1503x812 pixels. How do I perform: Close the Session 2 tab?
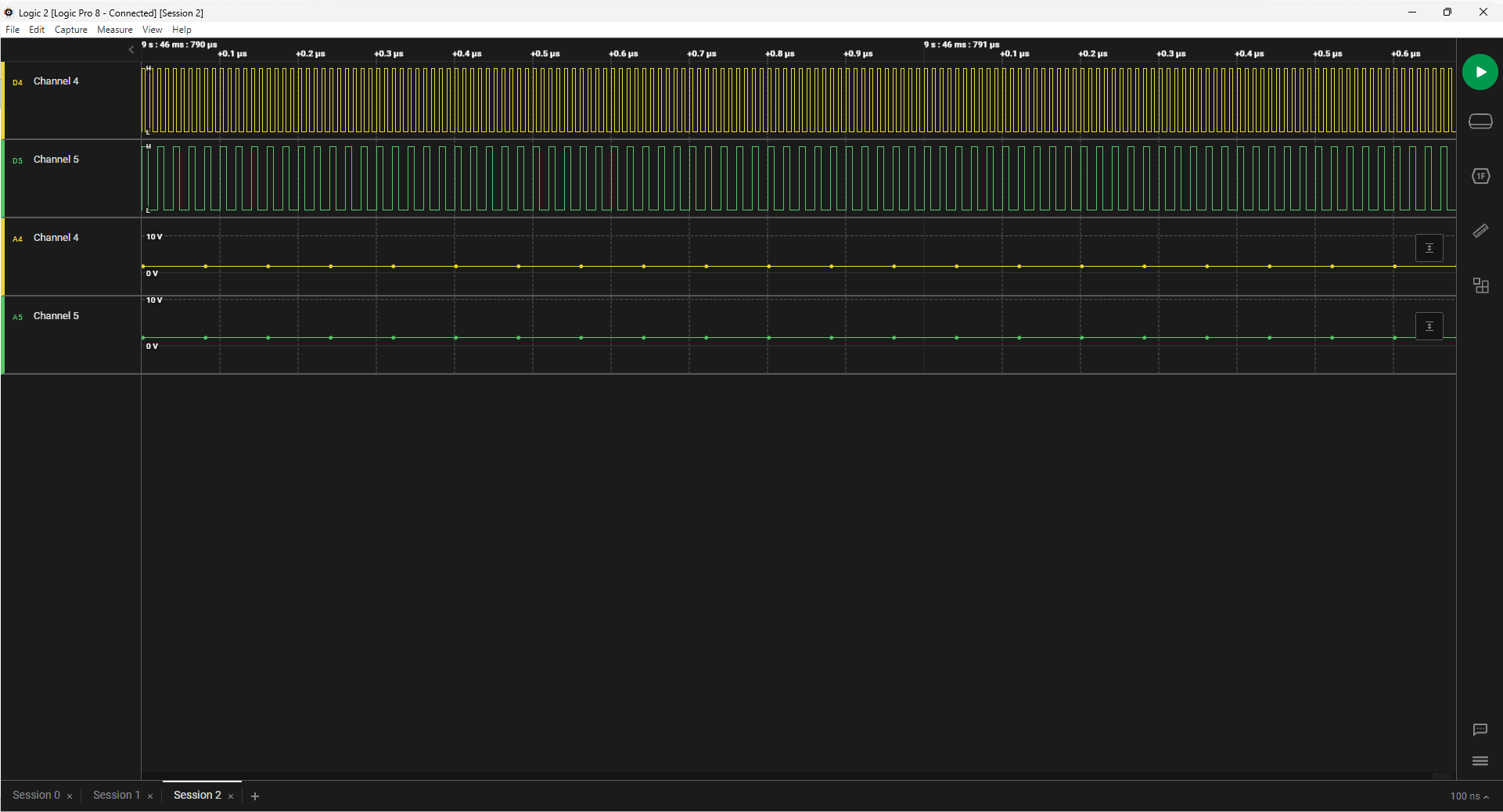[x=231, y=796]
